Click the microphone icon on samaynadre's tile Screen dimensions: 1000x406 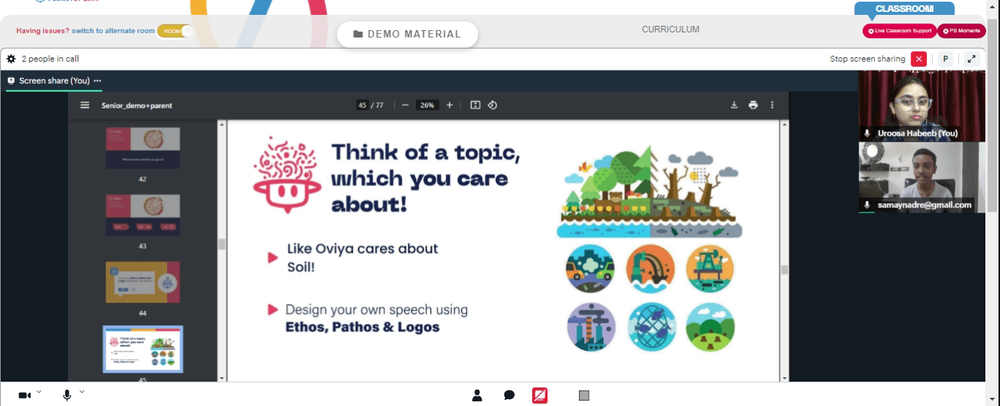(867, 205)
